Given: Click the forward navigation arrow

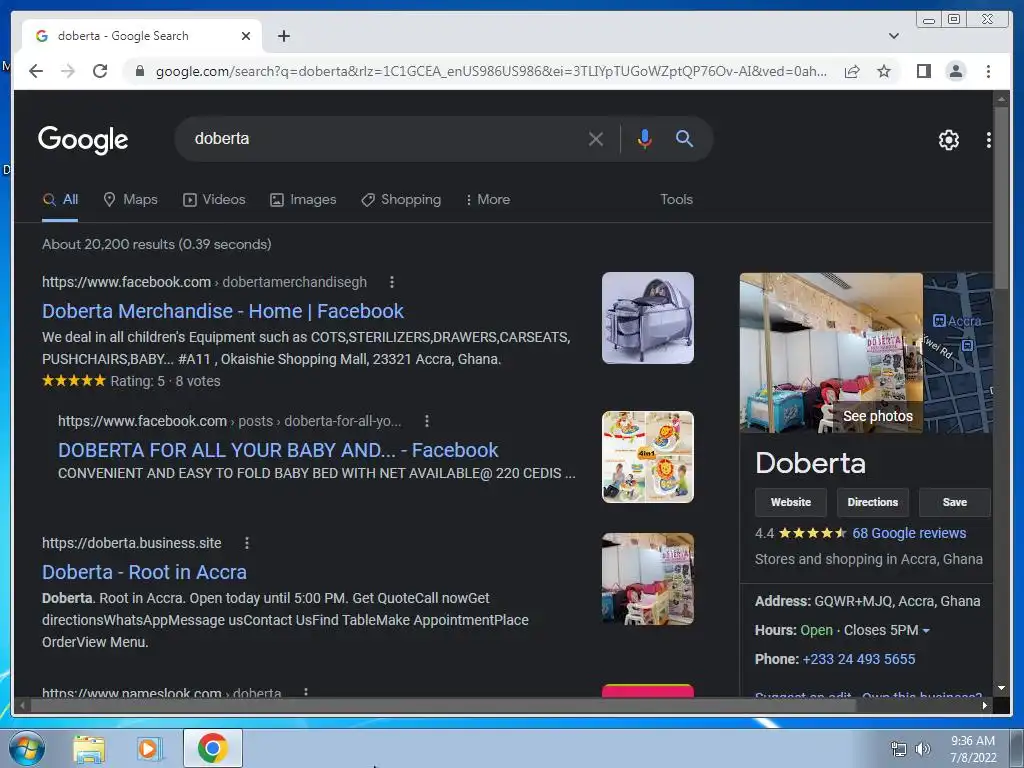Looking at the screenshot, I should click(x=68, y=71).
